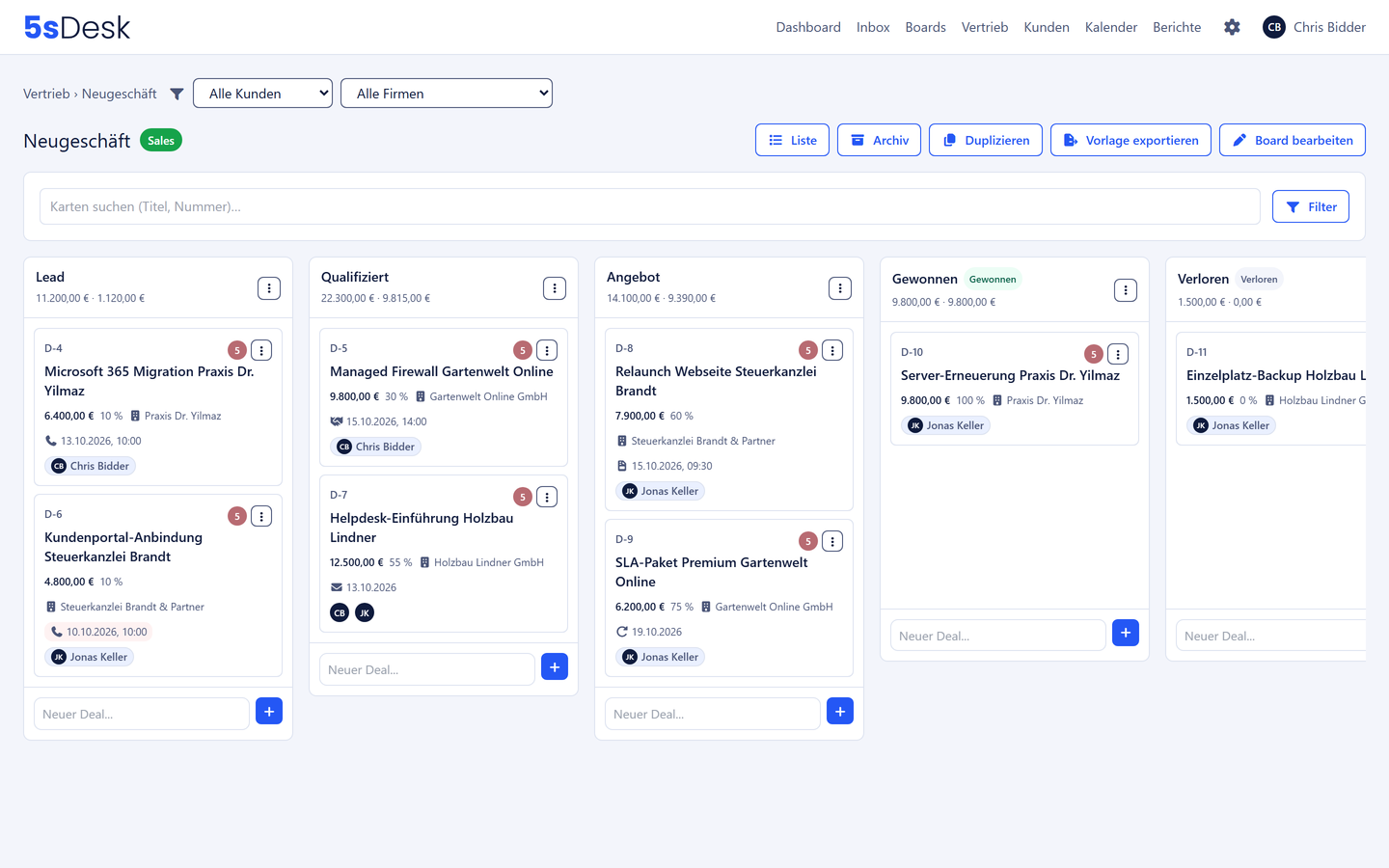Click the 10.10.2026, 10:00 date badge
Image resolution: width=1389 pixels, height=868 pixels.
pos(98,632)
